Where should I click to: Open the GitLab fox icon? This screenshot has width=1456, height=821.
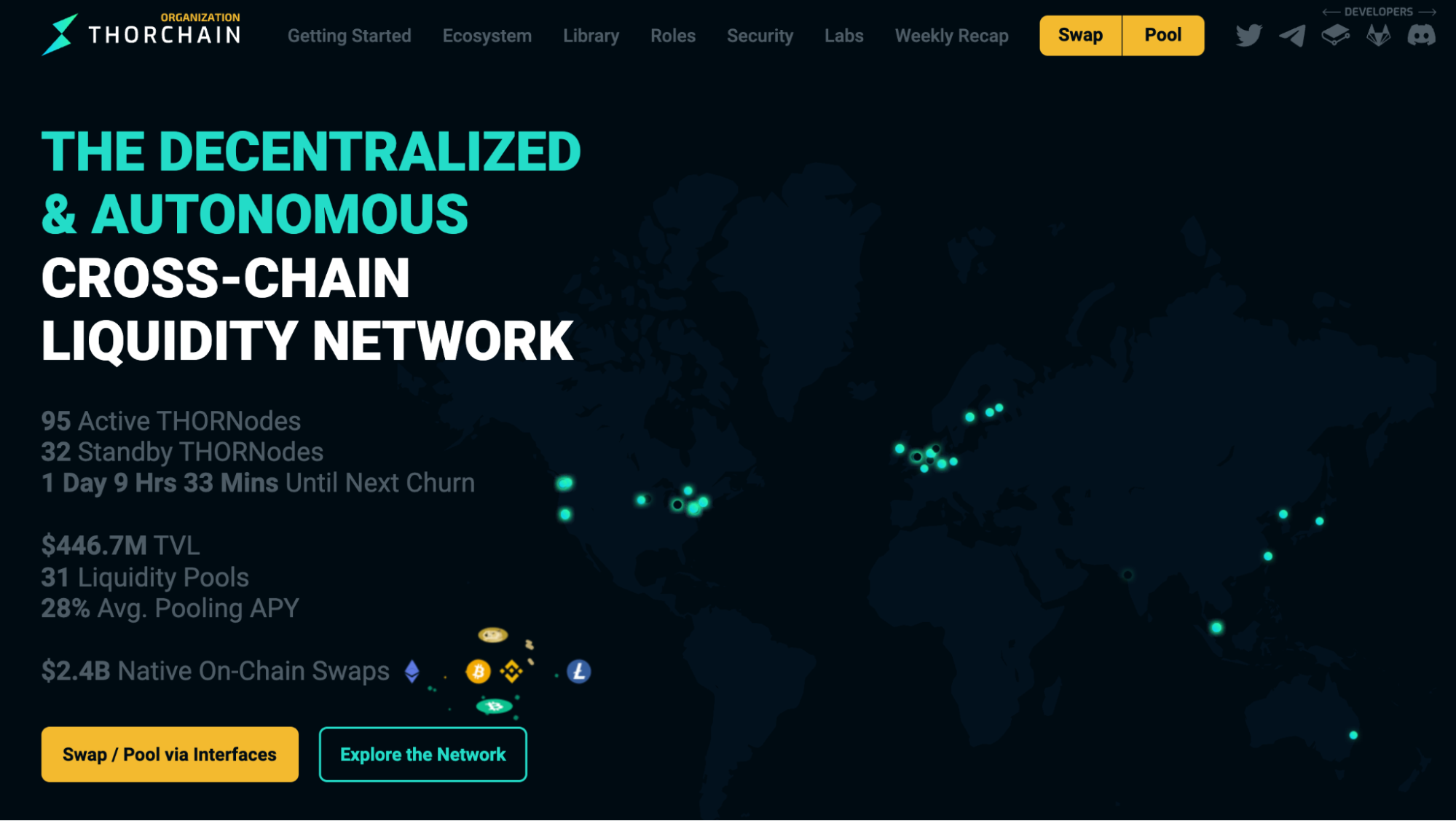[x=1378, y=35]
